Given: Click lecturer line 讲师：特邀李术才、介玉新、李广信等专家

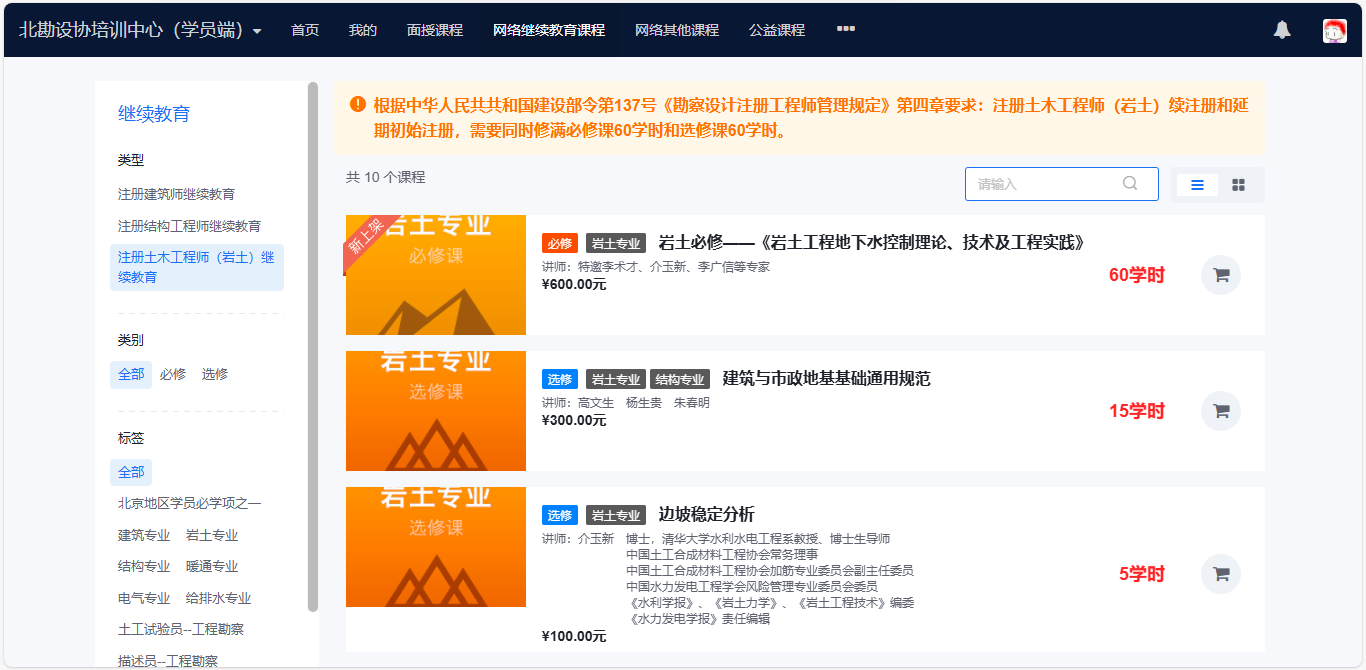Looking at the screenshot, I should coord(656,267).
